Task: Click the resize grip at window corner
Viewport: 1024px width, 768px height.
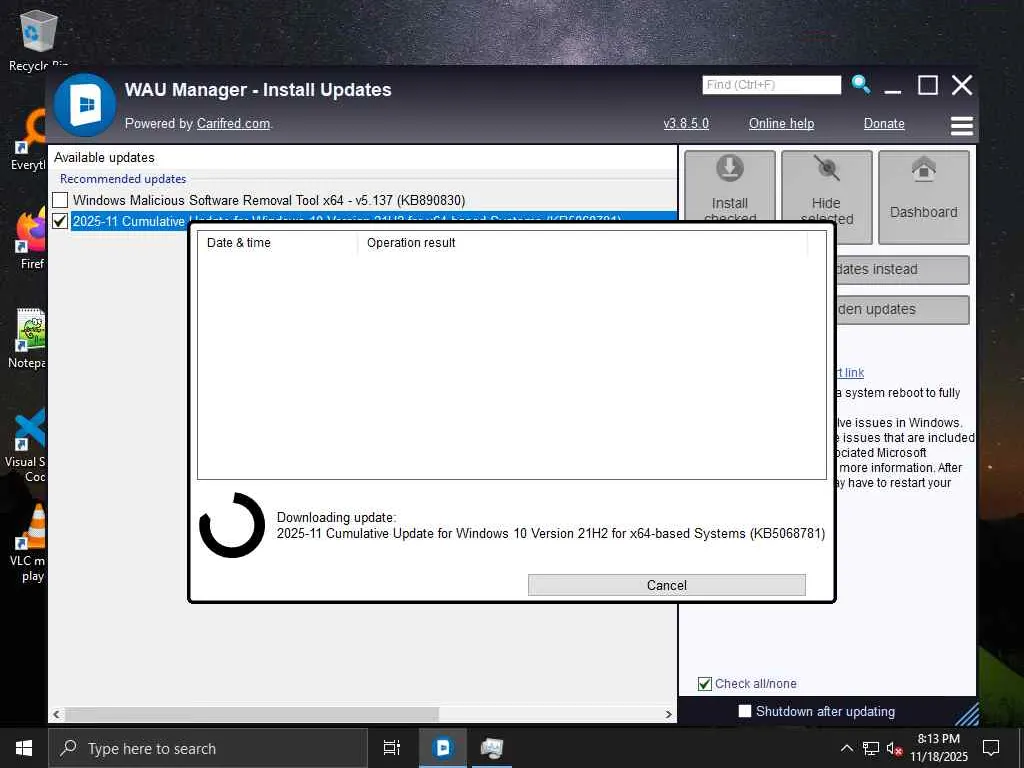Action: point(967,714)
